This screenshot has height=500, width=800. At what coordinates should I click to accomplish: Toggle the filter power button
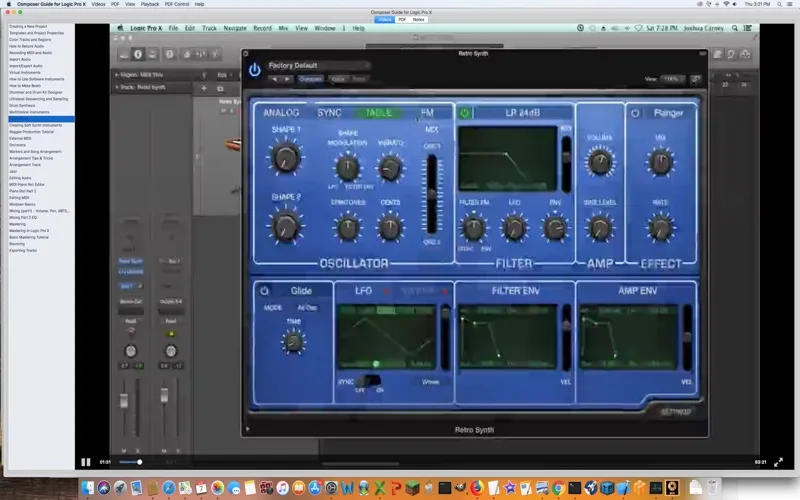point(464,113)
